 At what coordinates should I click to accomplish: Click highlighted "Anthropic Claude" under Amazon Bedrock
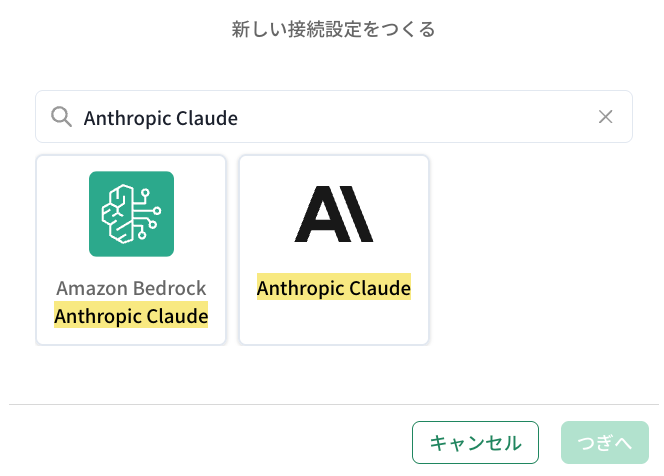(x=131, y=316)
